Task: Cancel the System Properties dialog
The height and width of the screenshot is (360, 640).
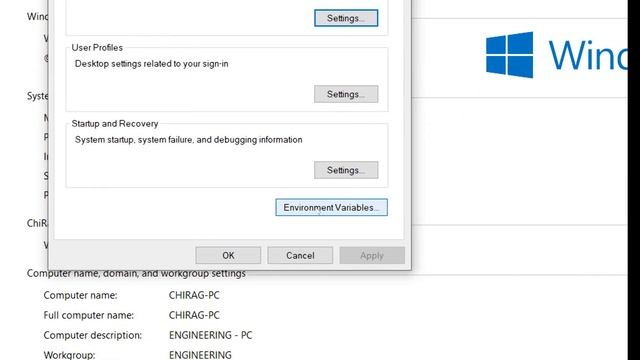Action: coord(300,256)
